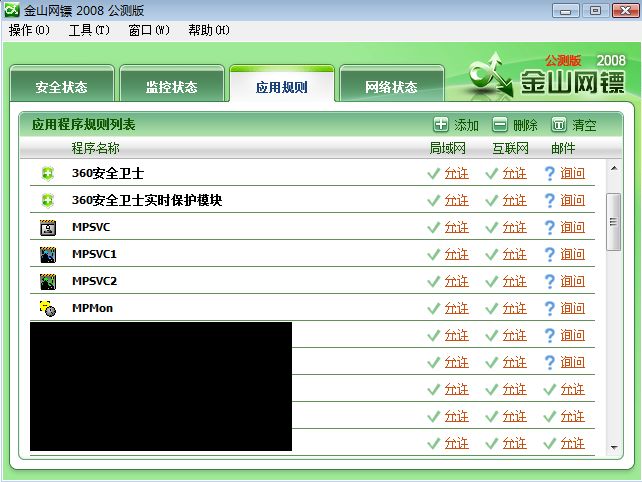
Task: Click the MPSVC1 program icon
Action: tap(48, 254)
